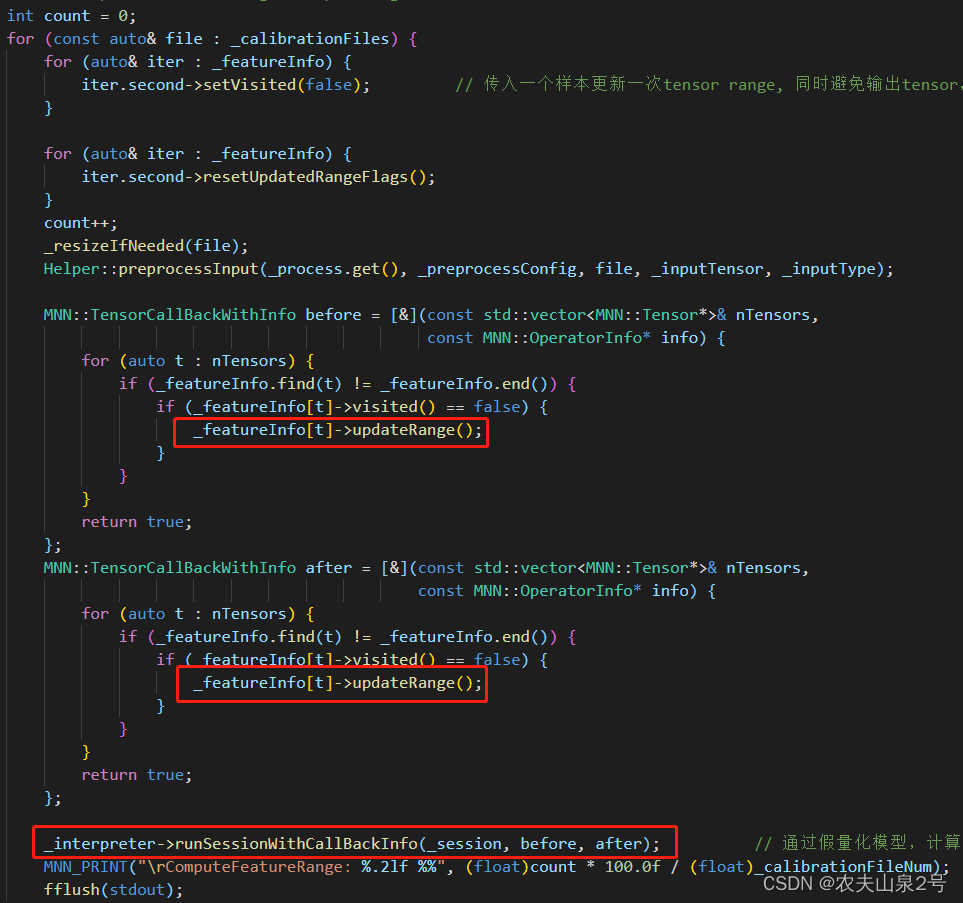Viewport: 963px width, 903px height.
Task: Click the variable name 'before' in its lambda declaration
Action: pos(333,315)
